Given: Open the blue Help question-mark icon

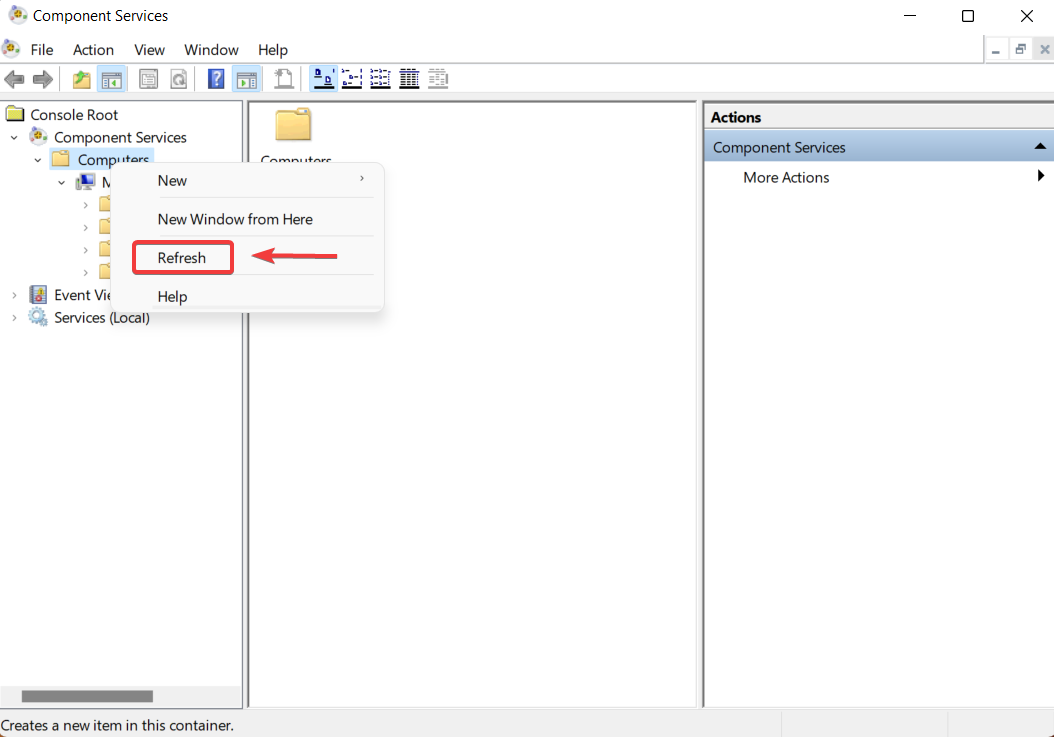Looking at the screenshot, I should pyautogui.click(x=216, y=79).
